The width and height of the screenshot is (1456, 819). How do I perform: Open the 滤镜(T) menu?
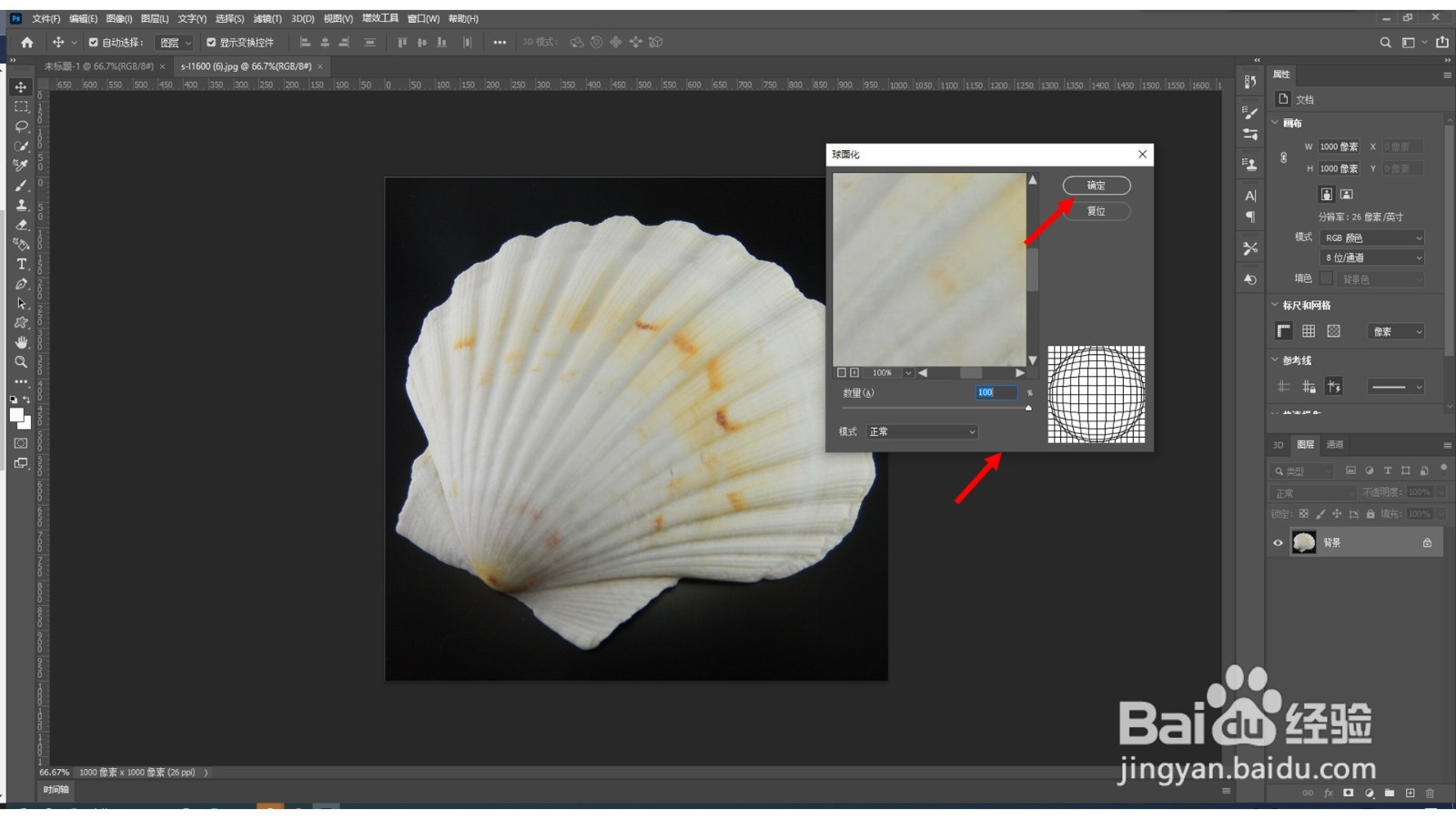268,18
